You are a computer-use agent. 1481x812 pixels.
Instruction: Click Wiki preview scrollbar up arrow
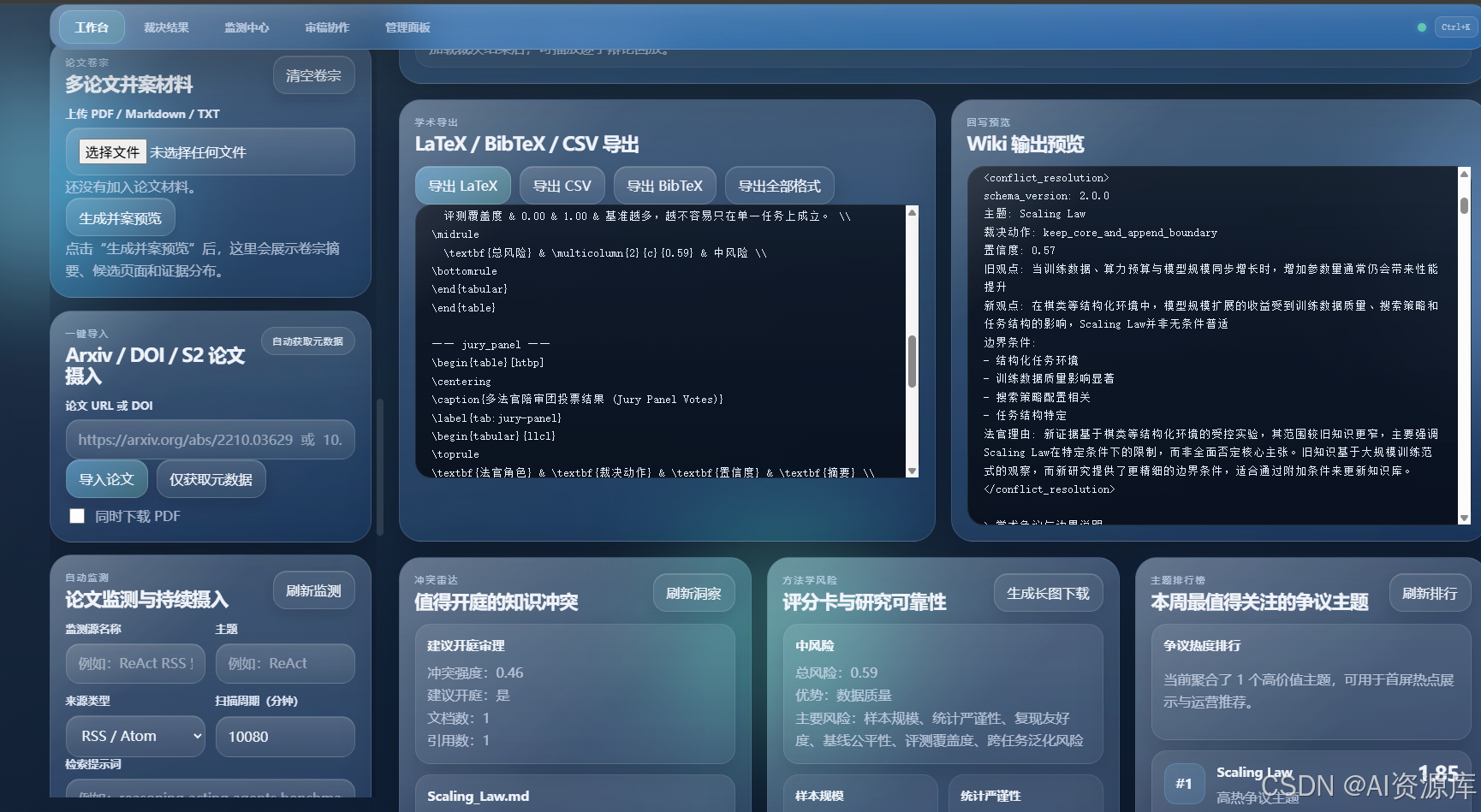click(1464, 174)
